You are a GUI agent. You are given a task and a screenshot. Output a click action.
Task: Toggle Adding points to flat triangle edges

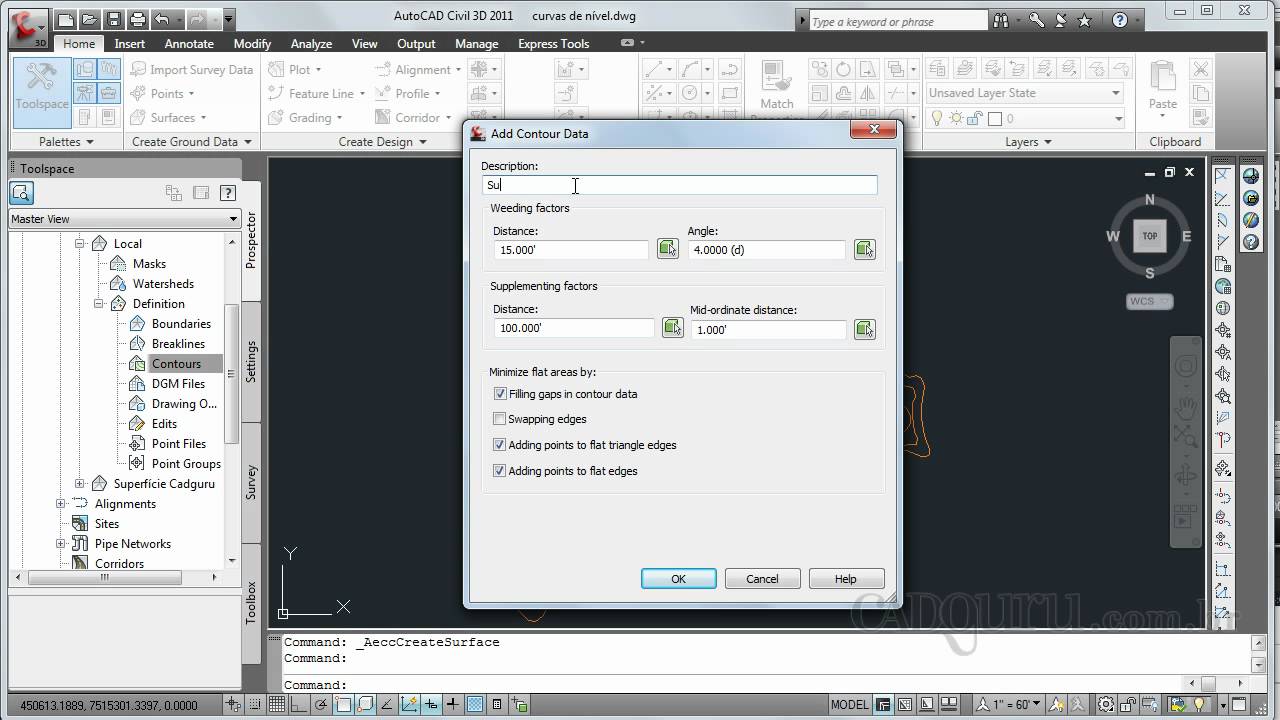click(x=500, y=445)
